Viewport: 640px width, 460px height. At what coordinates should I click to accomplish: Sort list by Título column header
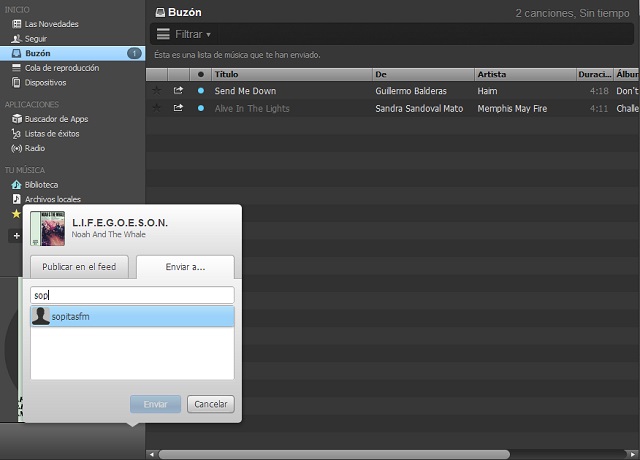[290, 74]
